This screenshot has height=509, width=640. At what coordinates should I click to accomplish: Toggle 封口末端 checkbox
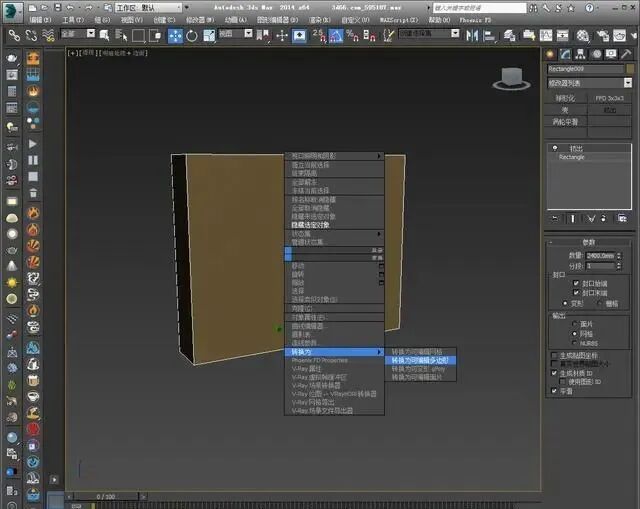coord(576,293)
